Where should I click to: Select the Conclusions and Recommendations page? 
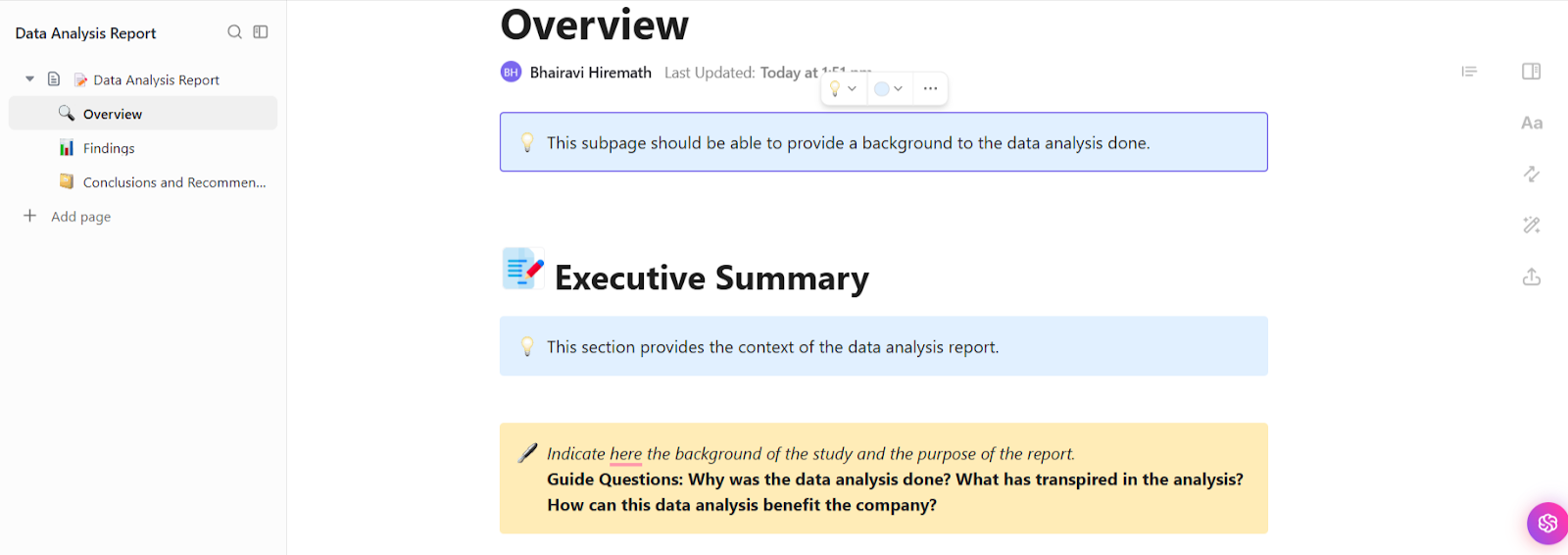[x=173, y=182]
